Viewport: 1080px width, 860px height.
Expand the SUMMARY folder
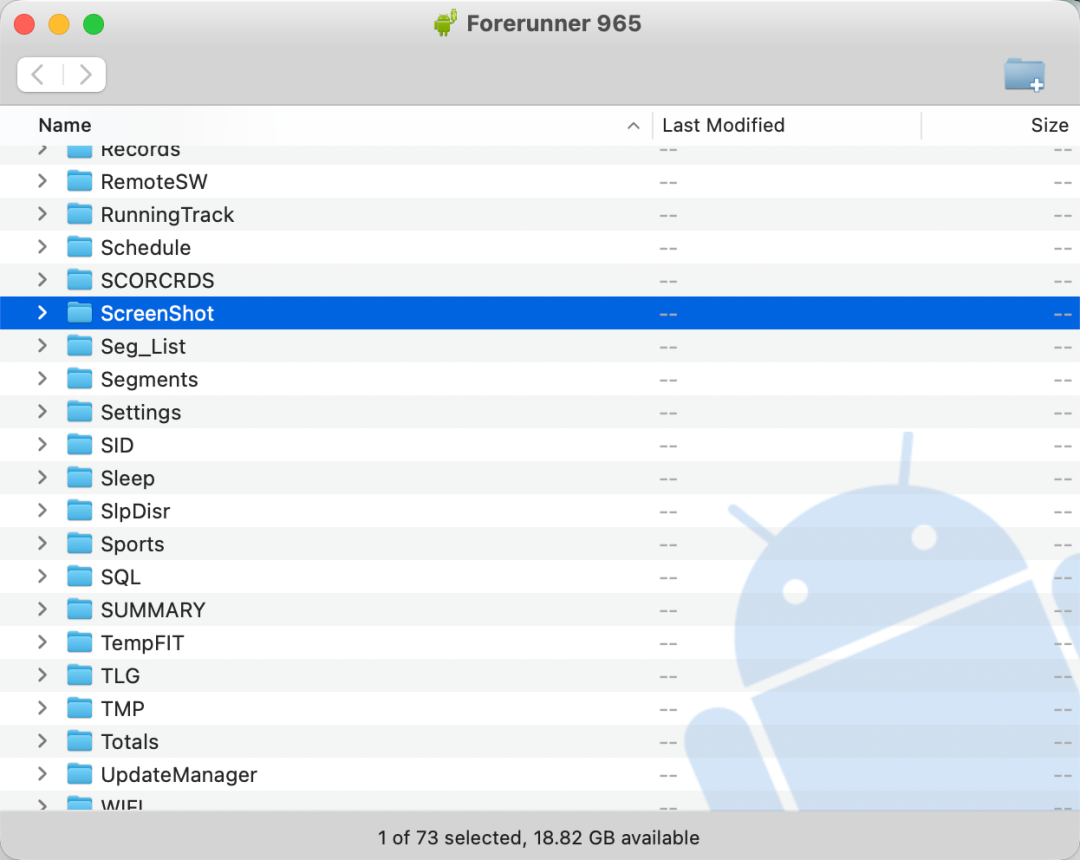tap(43, 609)
